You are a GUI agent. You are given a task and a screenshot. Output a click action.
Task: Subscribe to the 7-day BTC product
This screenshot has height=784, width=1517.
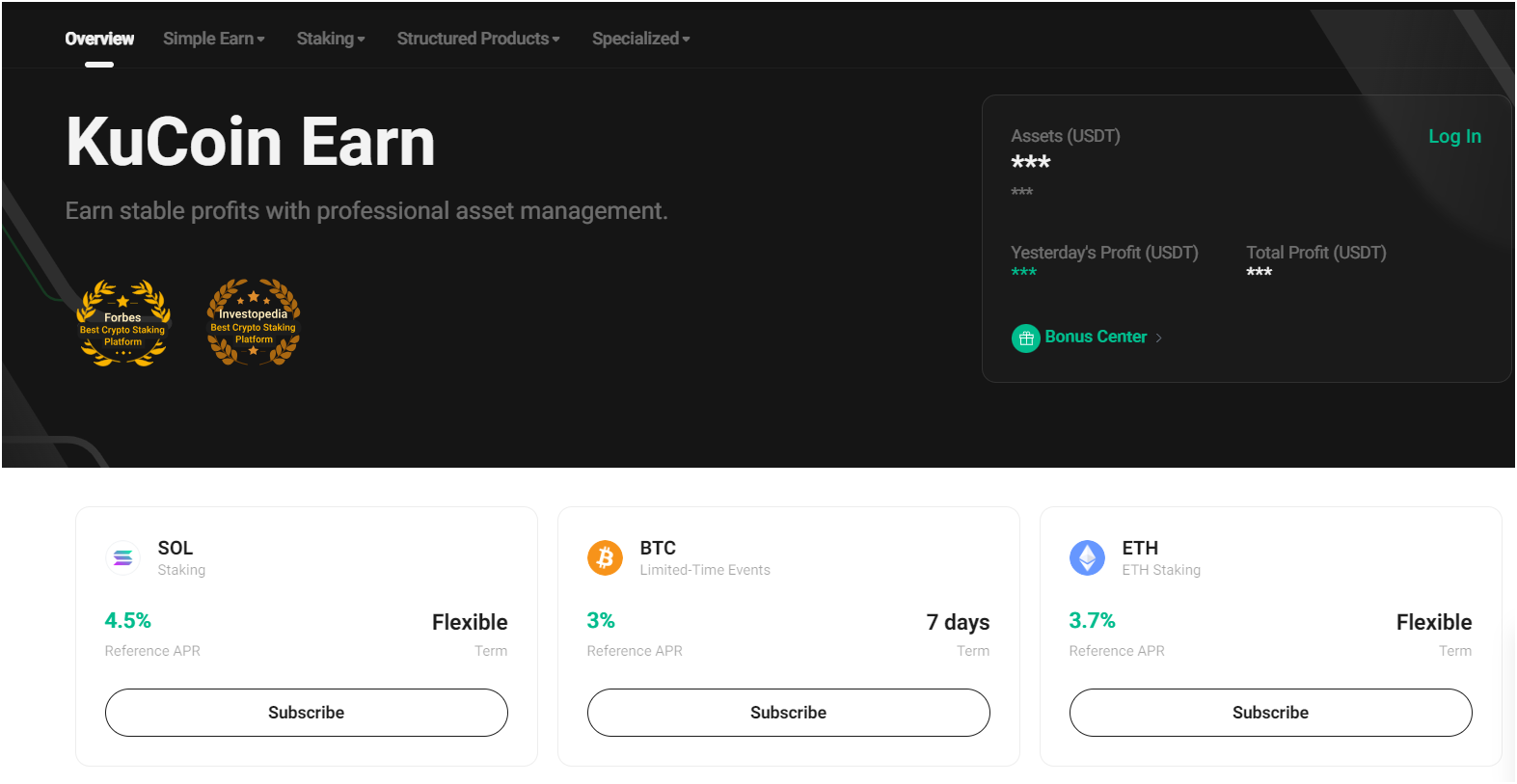coord(788,713)
